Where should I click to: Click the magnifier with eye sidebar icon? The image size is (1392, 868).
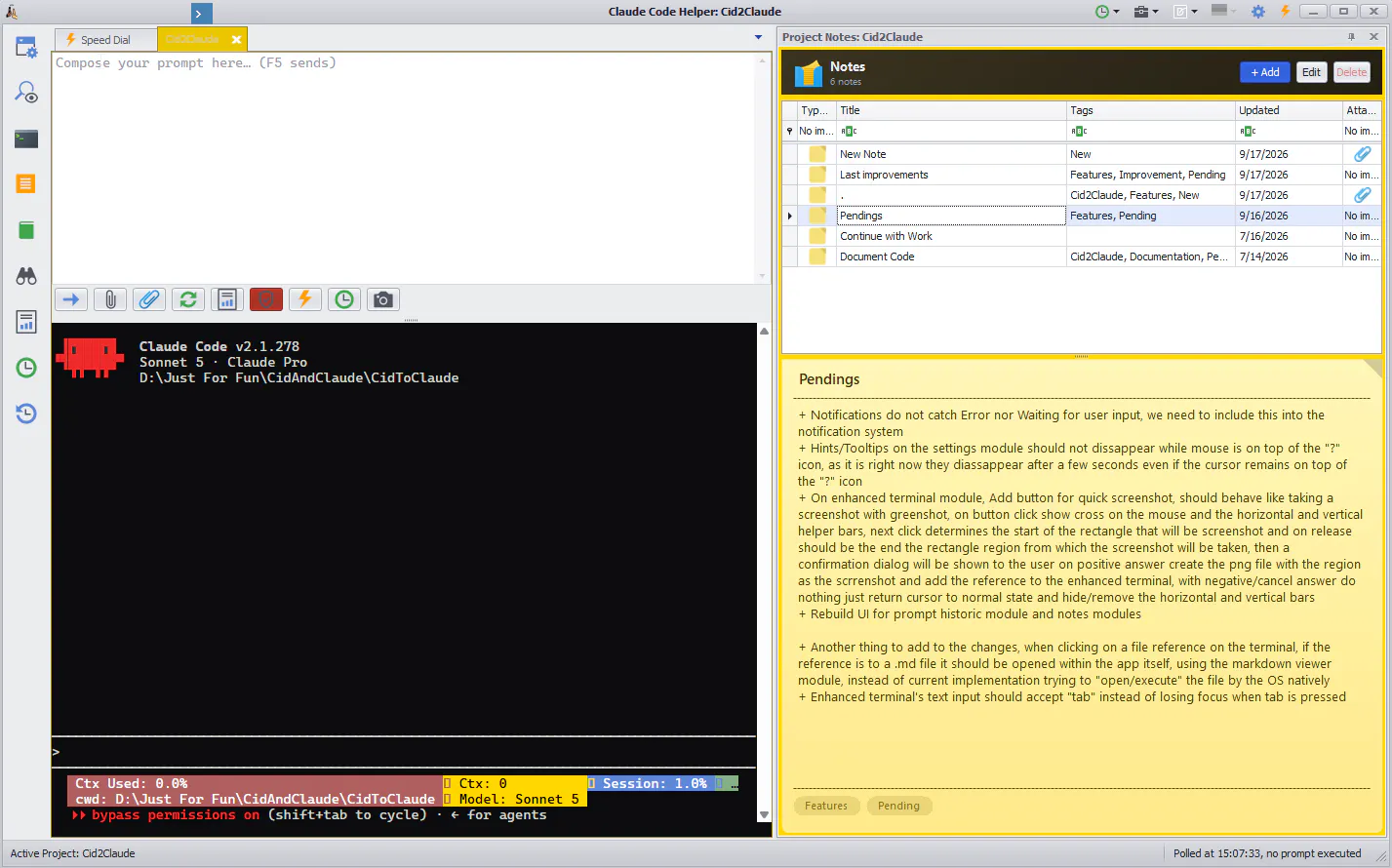tap(26, 93)
